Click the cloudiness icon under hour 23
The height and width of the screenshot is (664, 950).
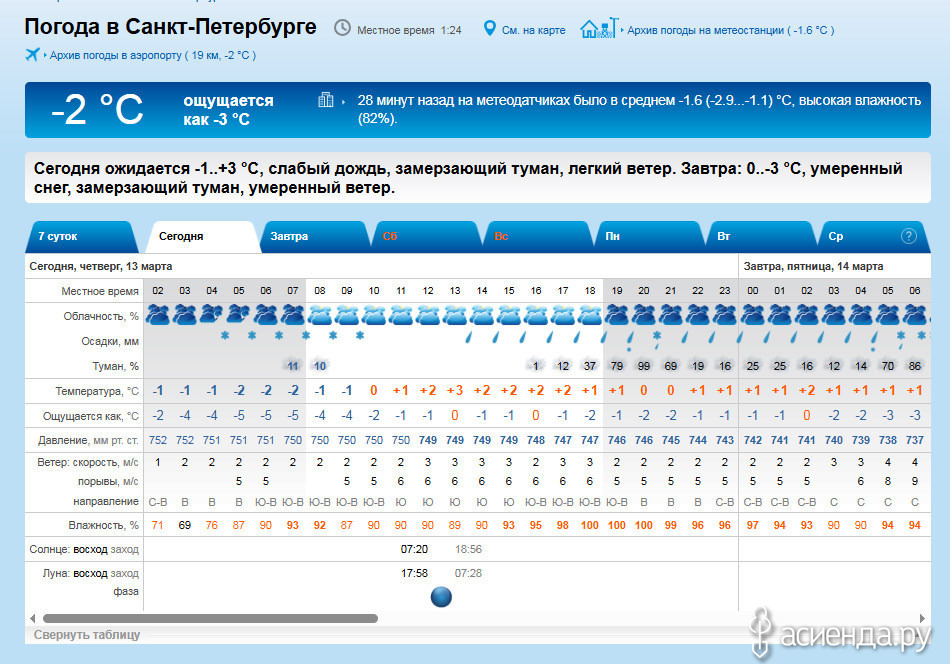coord(725,315)
